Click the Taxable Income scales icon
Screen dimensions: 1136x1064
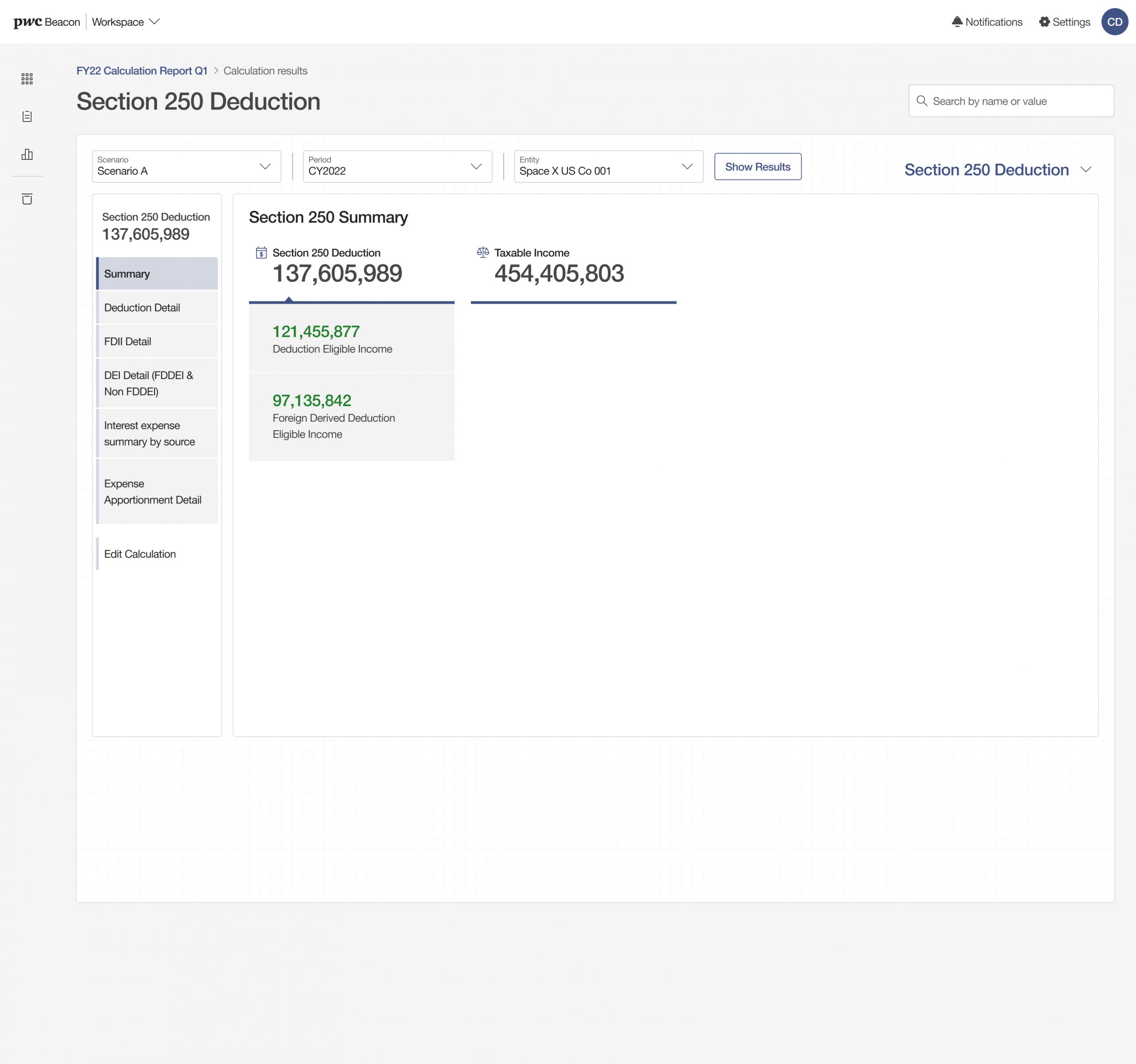(483, 252)
